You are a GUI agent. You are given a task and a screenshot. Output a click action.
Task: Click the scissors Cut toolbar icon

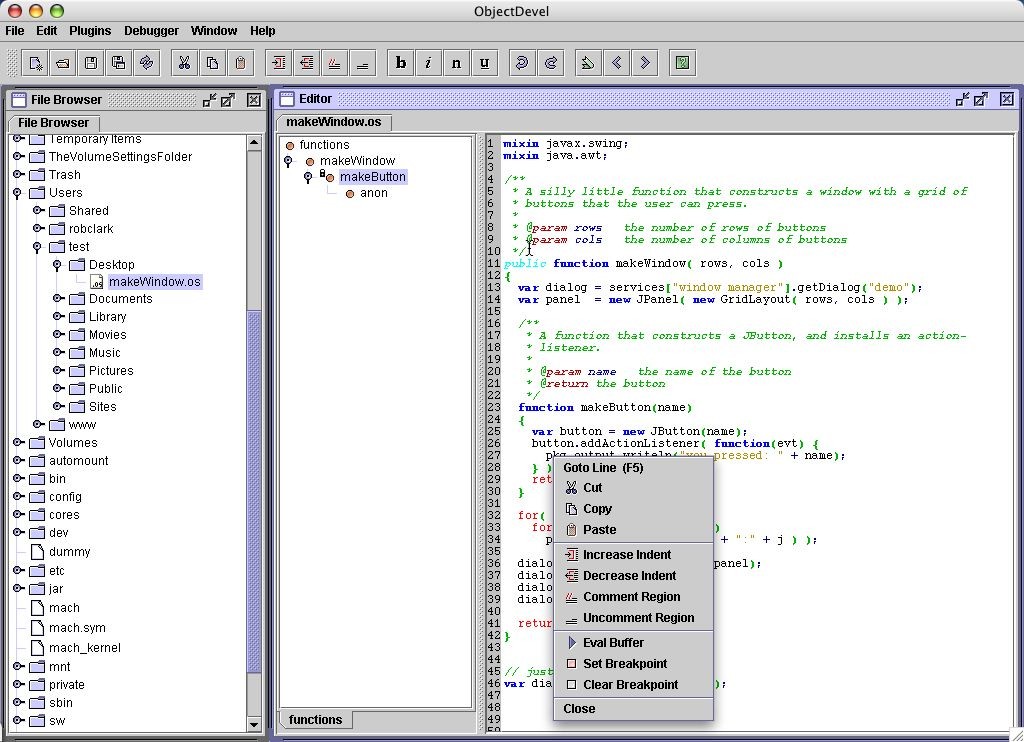[x=184, y=63]
